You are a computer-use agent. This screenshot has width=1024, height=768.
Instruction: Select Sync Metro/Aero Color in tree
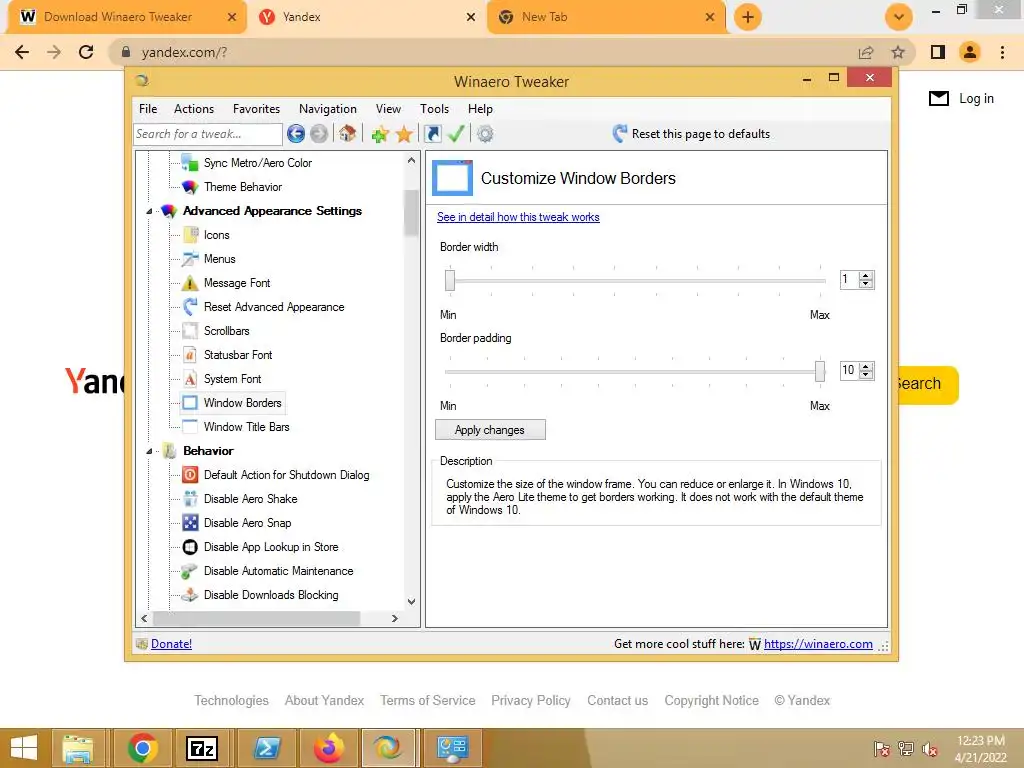[x=257, y=163]
